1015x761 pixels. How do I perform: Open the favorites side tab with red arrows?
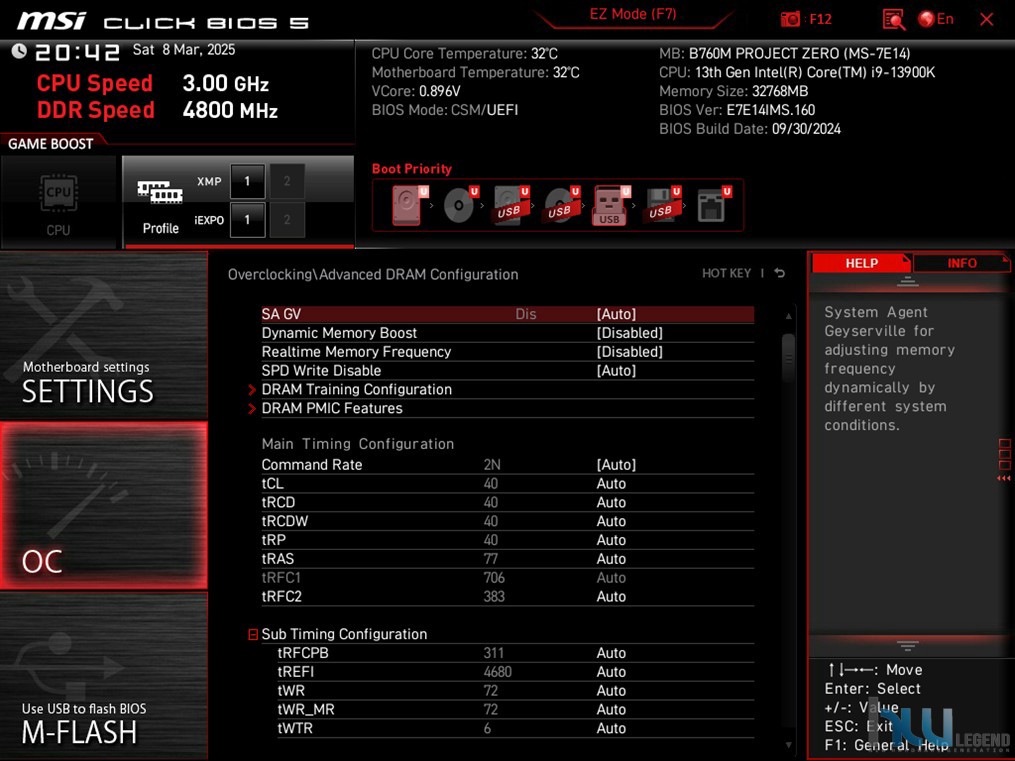[1005, 460]
